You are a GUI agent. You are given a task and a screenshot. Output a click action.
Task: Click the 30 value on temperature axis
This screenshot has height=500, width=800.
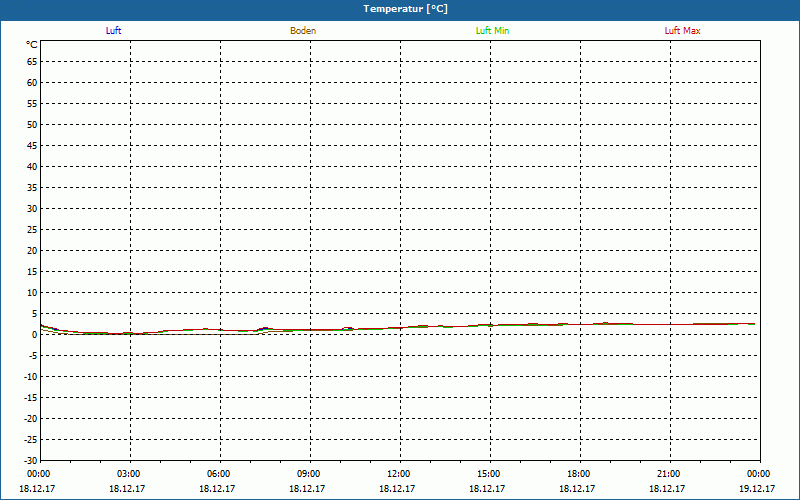coord(32,209)
